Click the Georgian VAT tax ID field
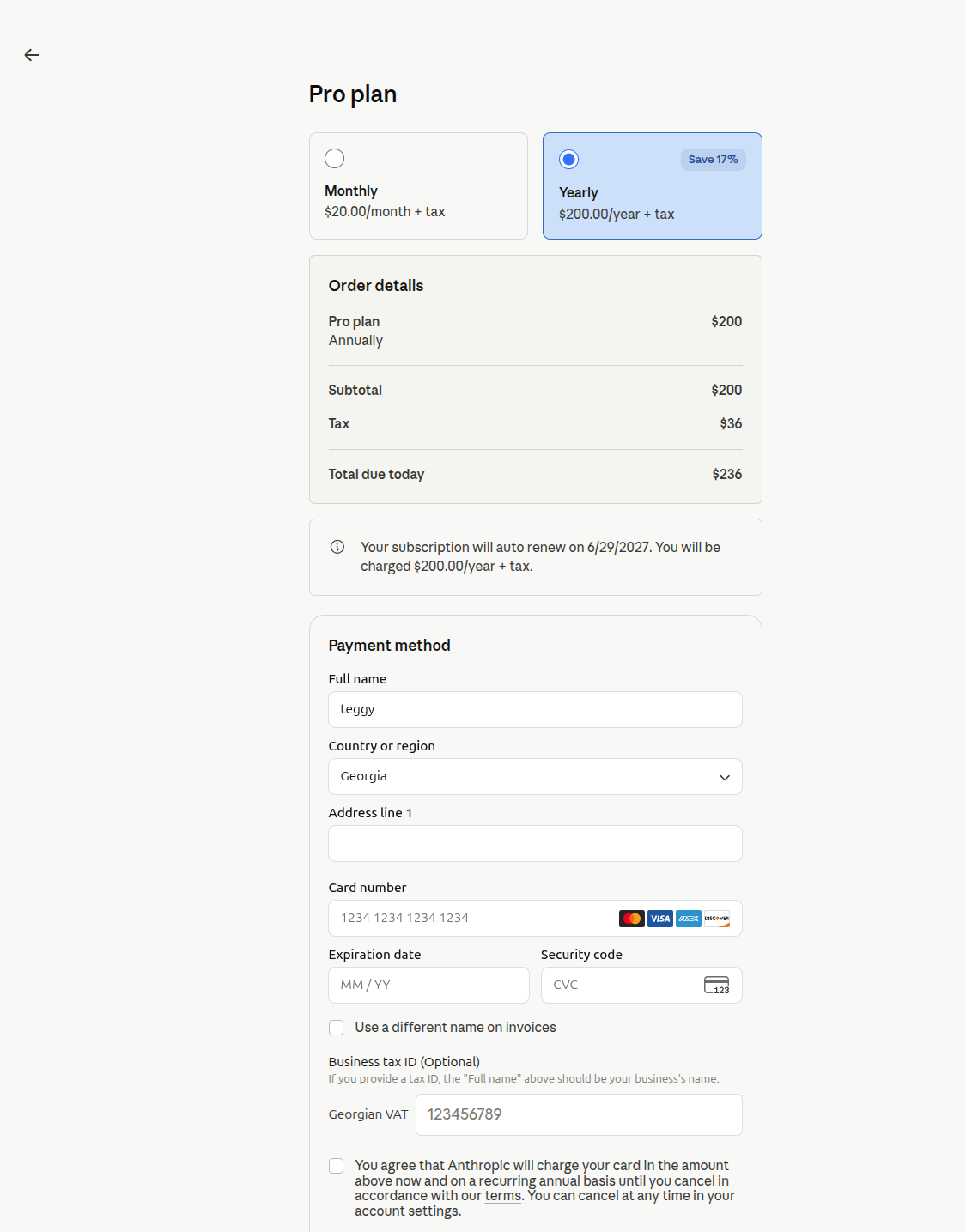The width and height of the screenshot is (966, 1232). [579, 1115]
